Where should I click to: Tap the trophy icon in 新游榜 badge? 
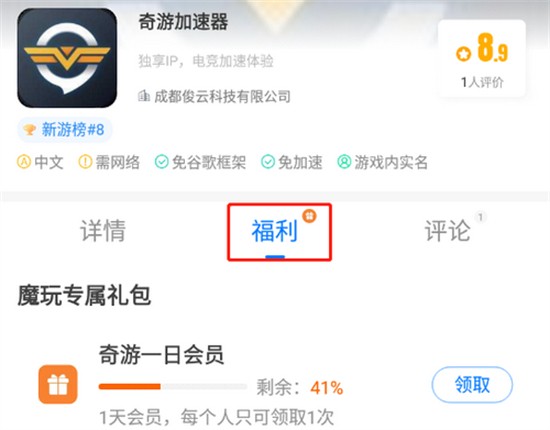pos(30,130)
